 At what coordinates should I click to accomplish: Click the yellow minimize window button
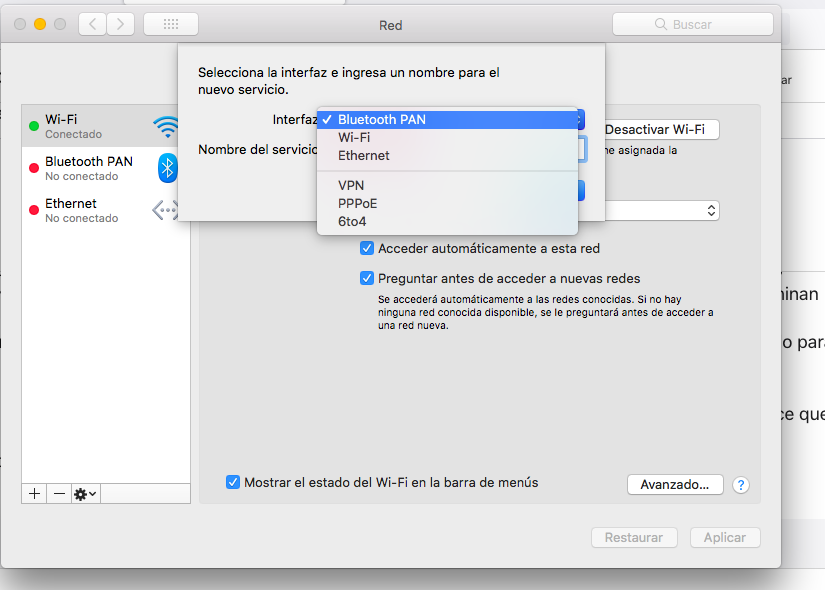[40, 24]
